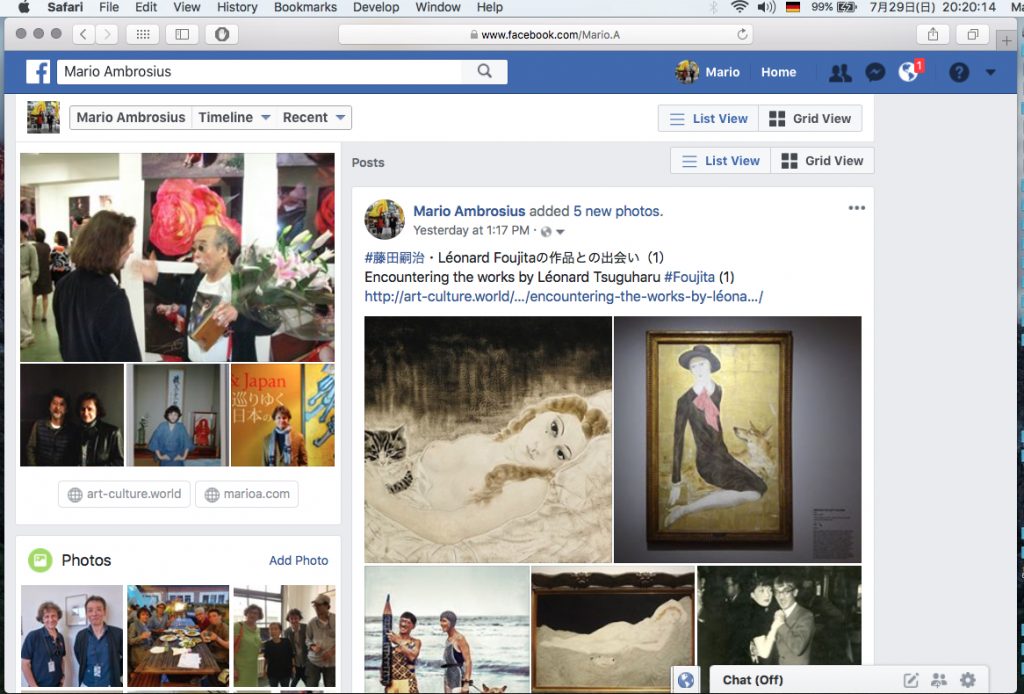Click the post author's profile picture
Viewport: 1024px width, 694px height.
pos(384,219)
